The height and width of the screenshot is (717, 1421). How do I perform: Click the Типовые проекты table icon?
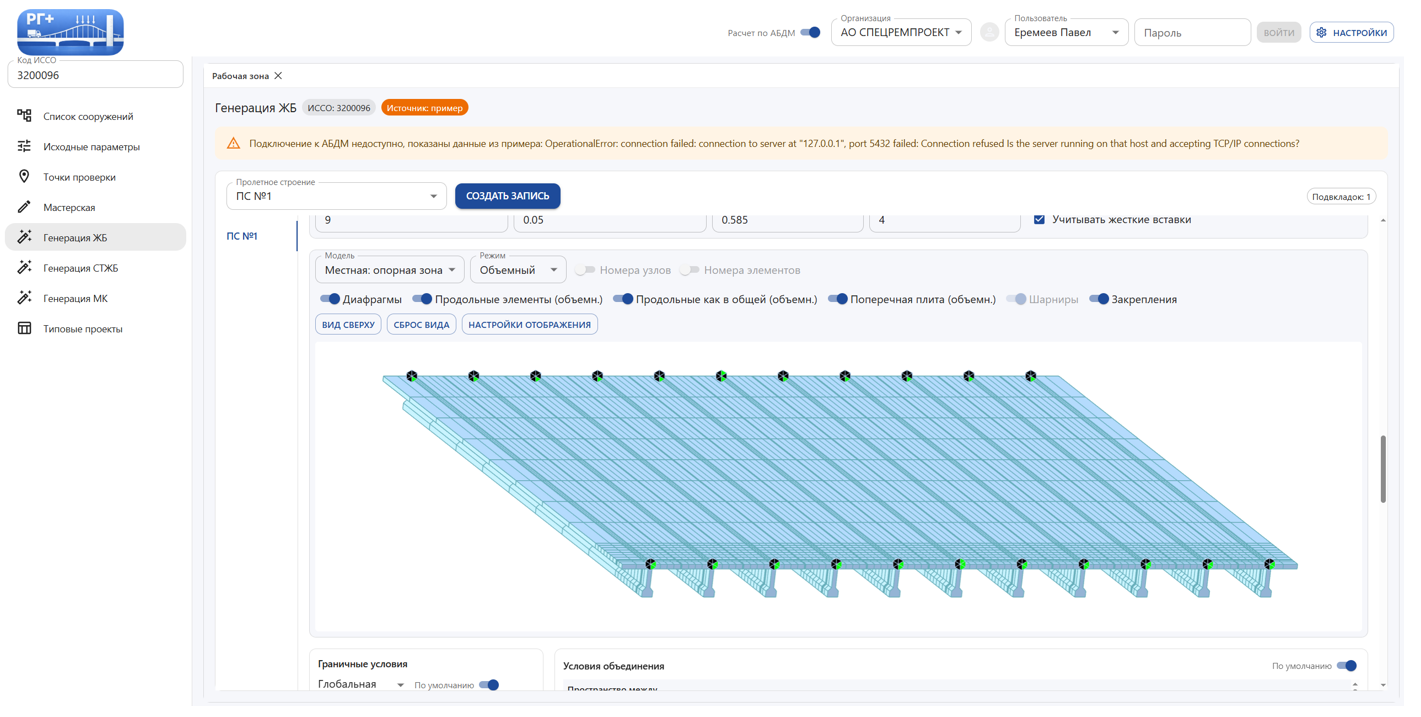pyautogui.click(x=24, y=328)
